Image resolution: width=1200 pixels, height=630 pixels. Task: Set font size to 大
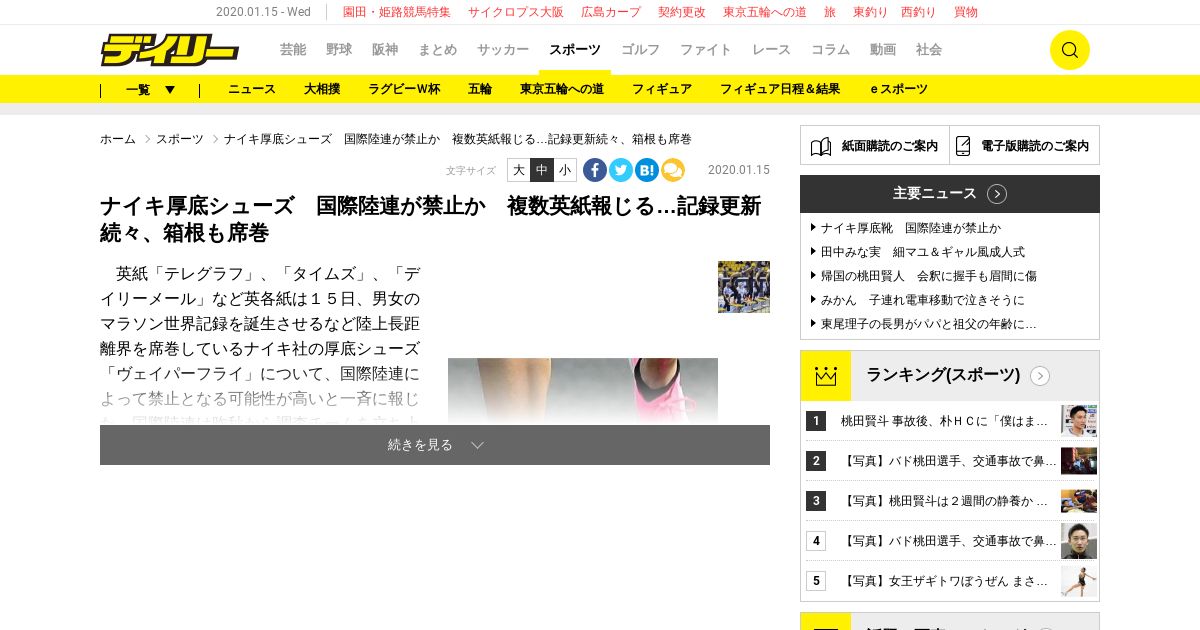519,170
